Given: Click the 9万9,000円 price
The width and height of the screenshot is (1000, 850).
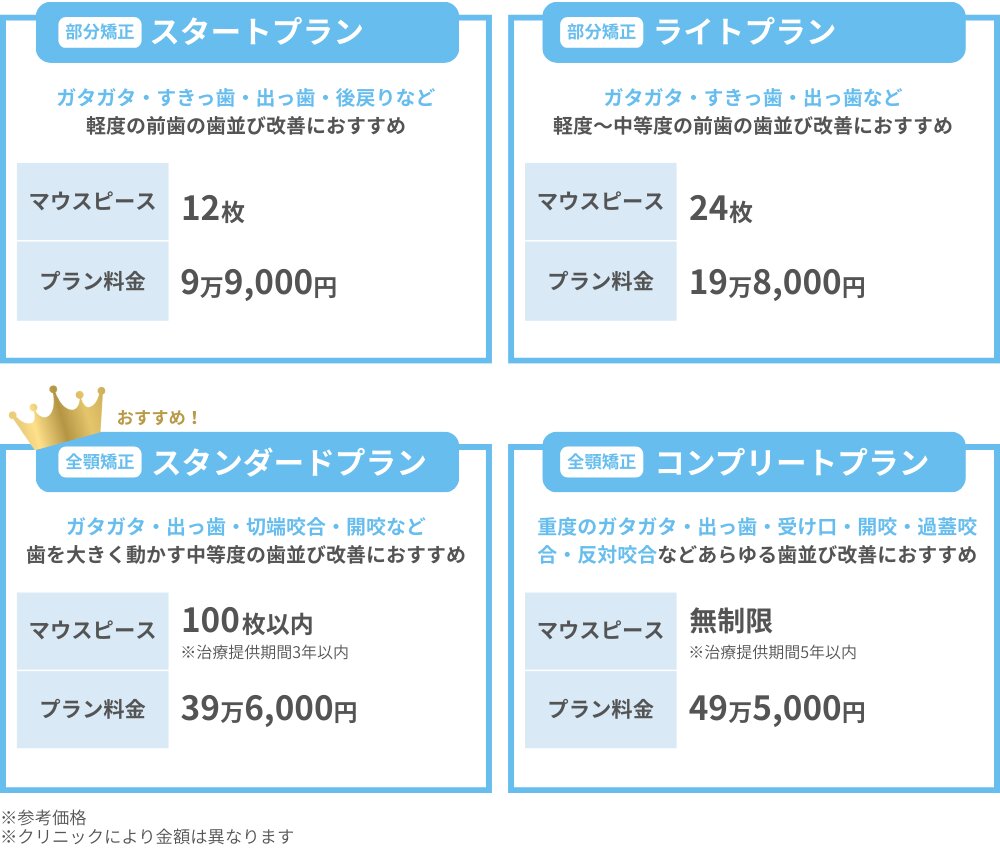Looking at the screenshot, I should [258, 283].
